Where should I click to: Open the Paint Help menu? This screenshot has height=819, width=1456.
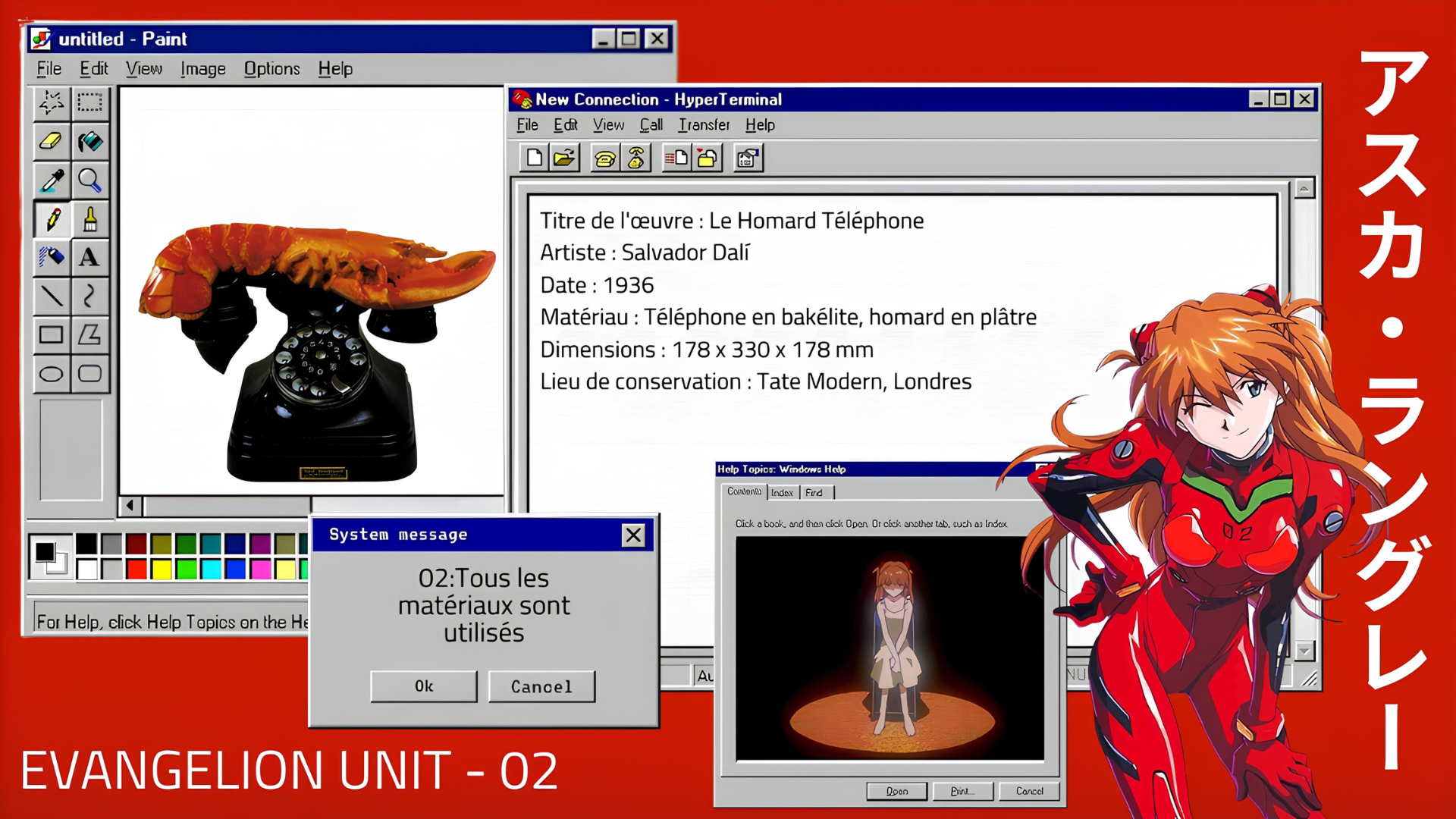point(335,69)
